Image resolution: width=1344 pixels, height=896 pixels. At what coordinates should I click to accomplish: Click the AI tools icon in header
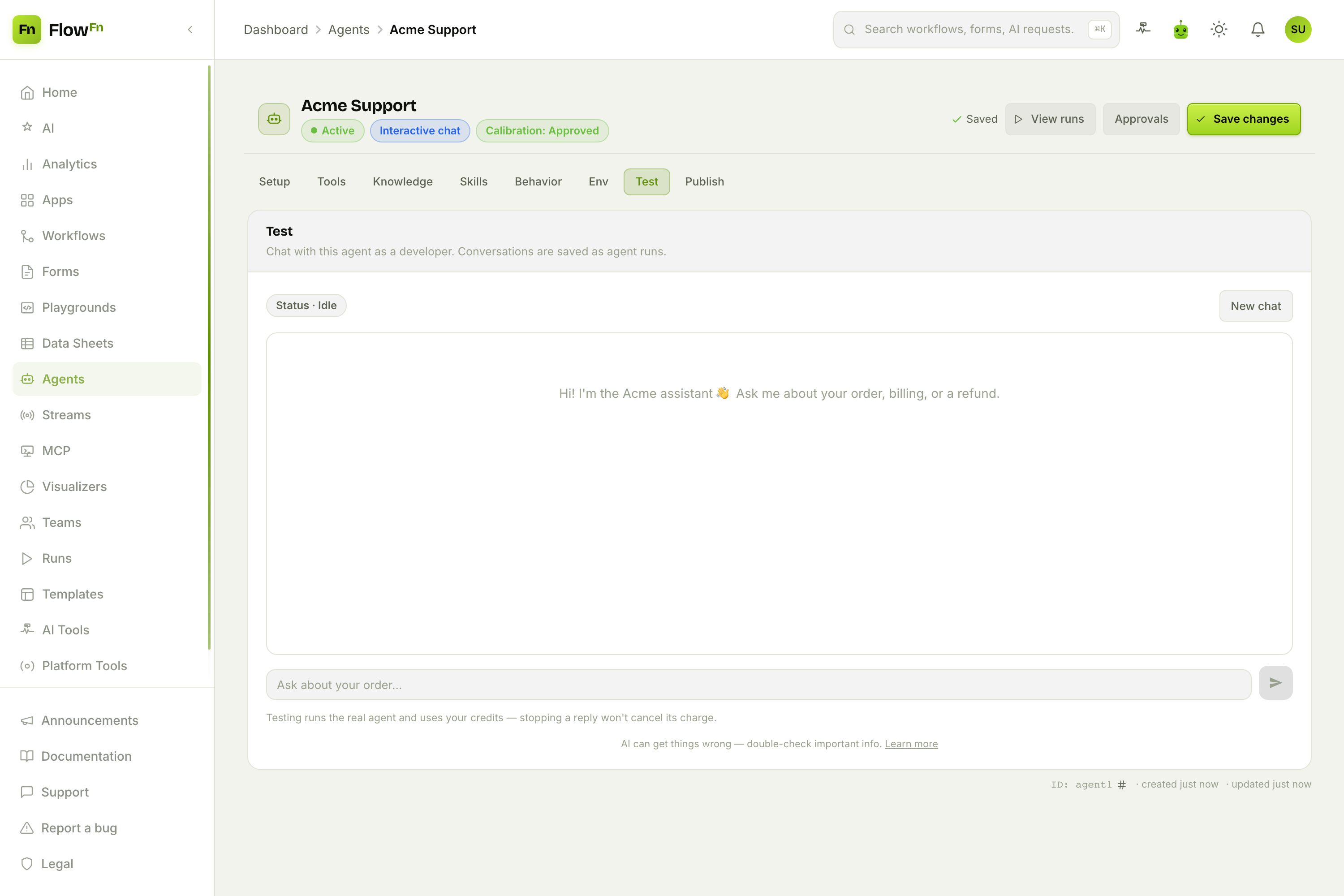(x=1143, y=29)
